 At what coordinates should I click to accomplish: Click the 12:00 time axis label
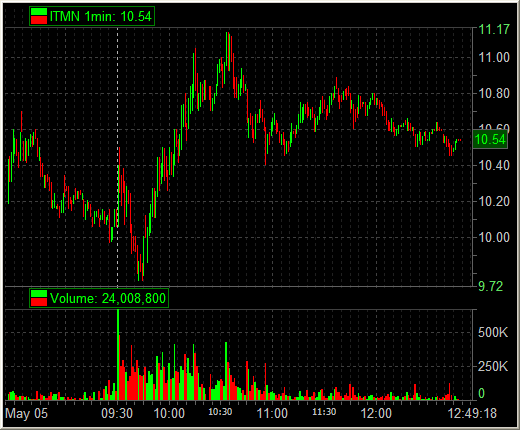pos(376,414)
